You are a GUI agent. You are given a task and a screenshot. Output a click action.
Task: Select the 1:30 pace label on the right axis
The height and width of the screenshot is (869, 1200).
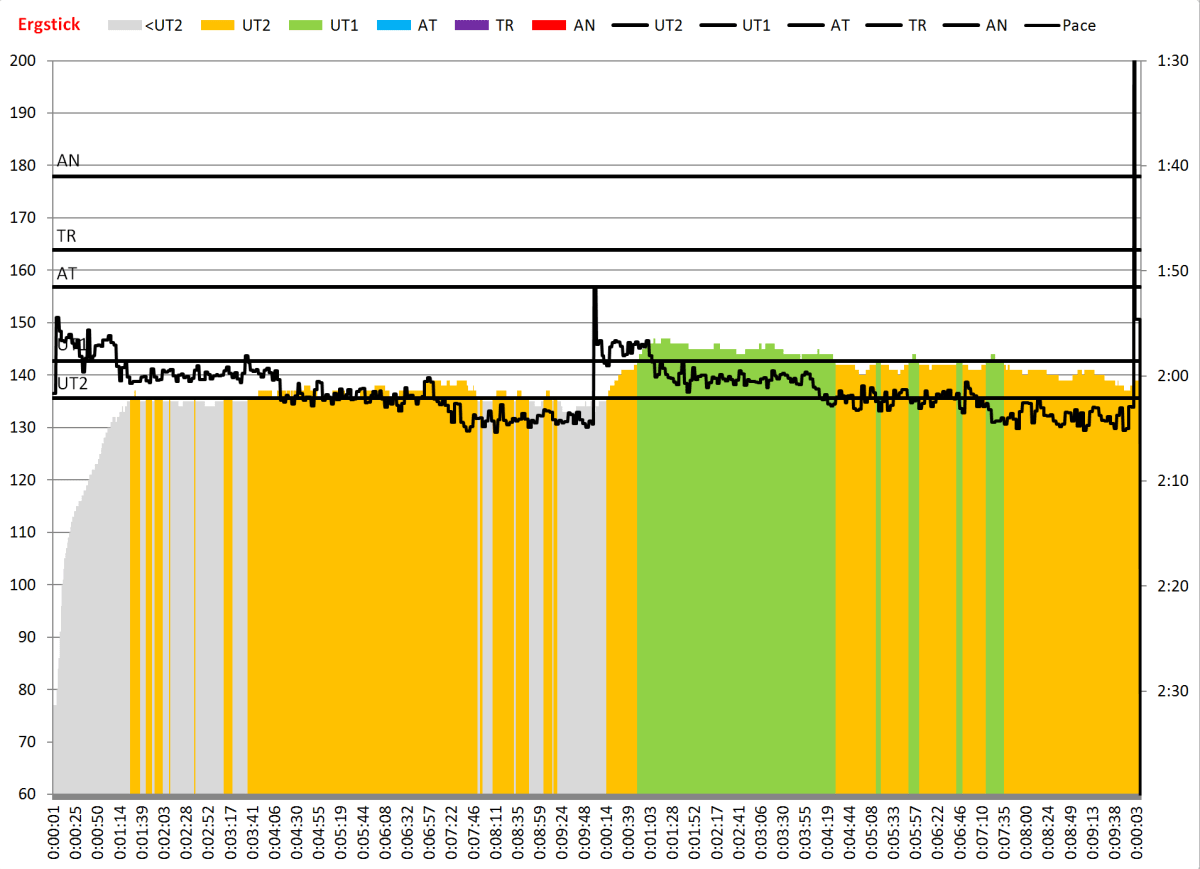pyautogui.click(x=1171, y=61)
